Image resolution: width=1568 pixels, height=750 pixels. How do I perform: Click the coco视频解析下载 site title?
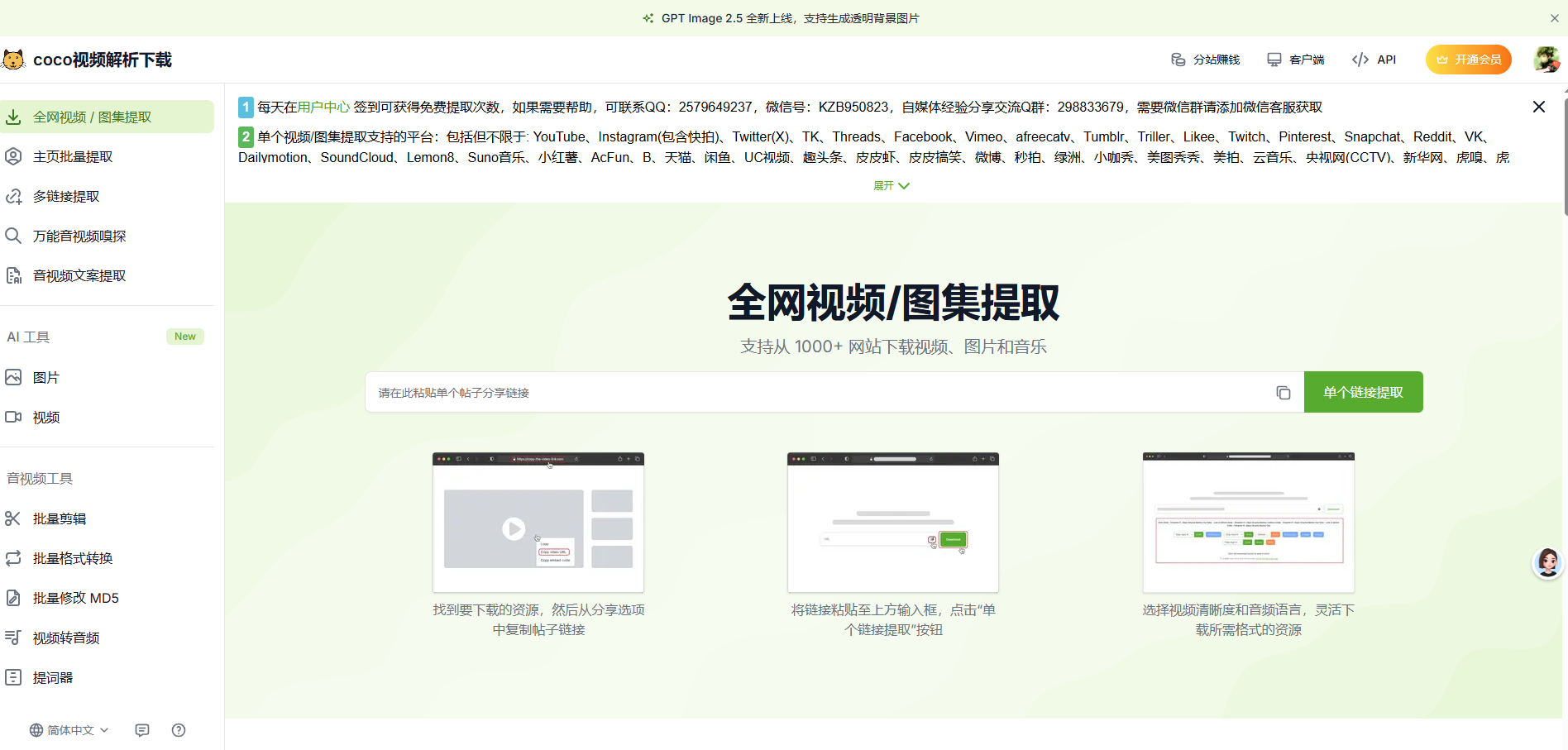(103, 60)
